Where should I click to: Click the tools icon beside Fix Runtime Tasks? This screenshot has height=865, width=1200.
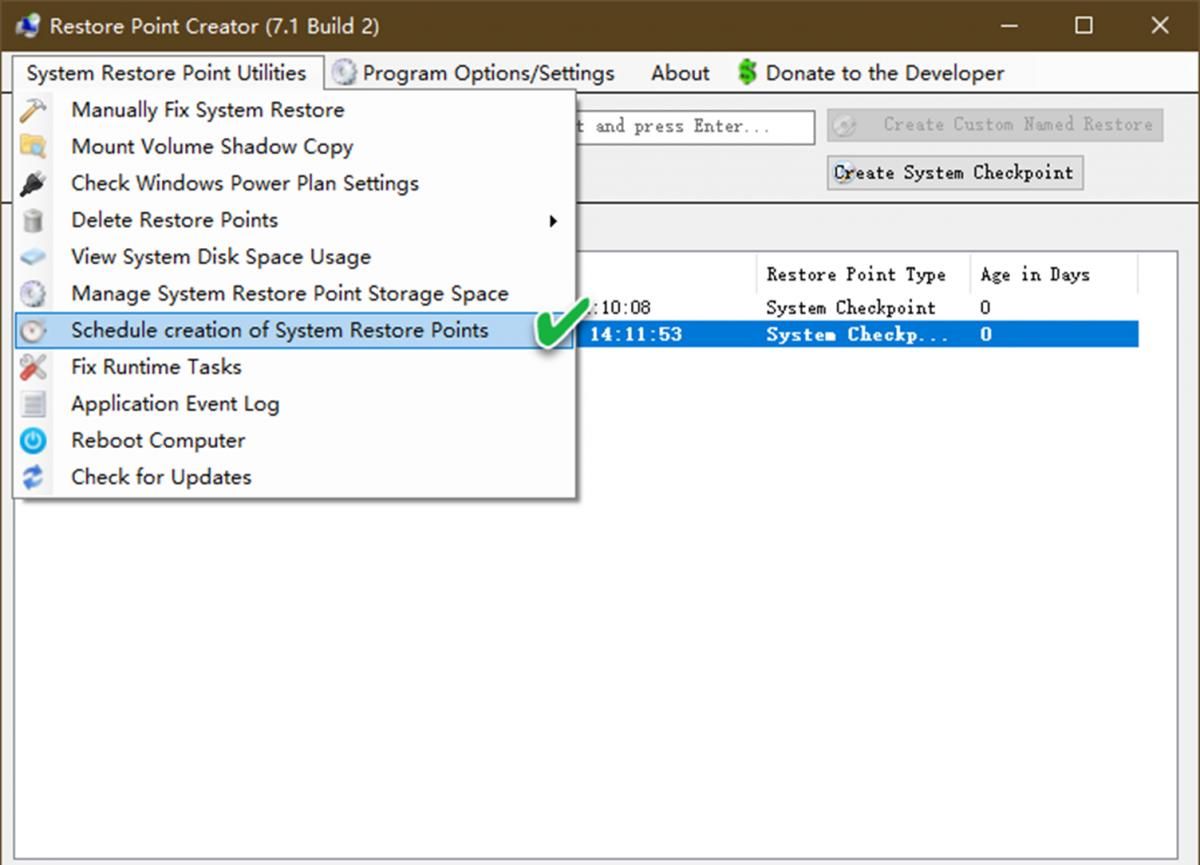[x=33, y=367]
